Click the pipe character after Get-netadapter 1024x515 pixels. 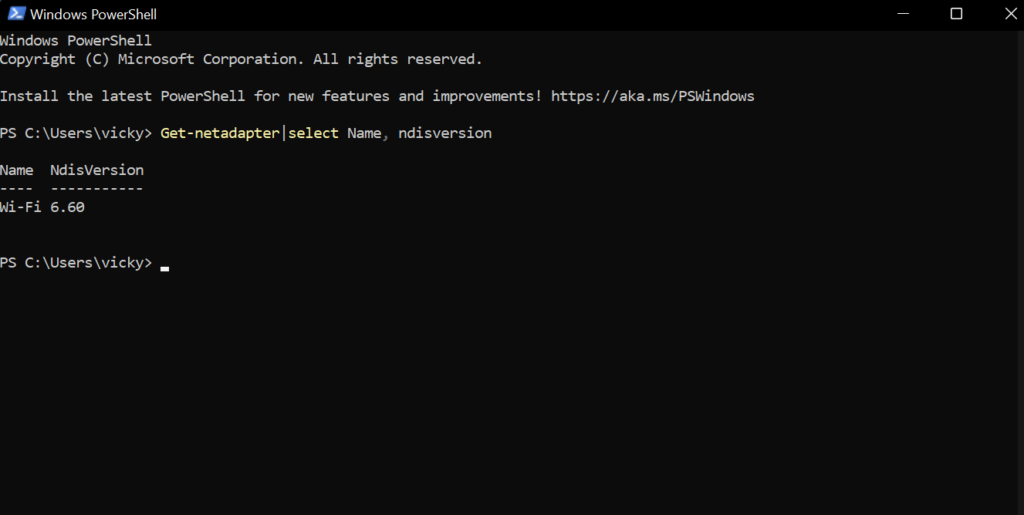click(284, 133)
